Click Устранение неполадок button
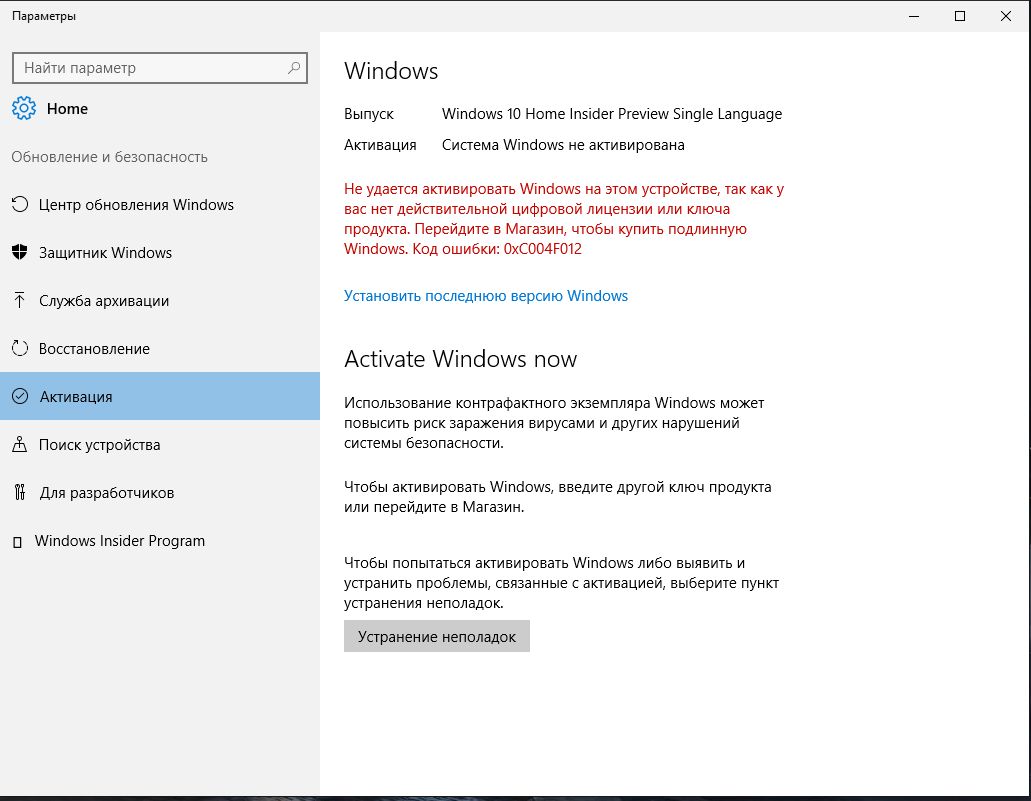The width and height of the screenshot is (1031, 801). tap(437, 636)
